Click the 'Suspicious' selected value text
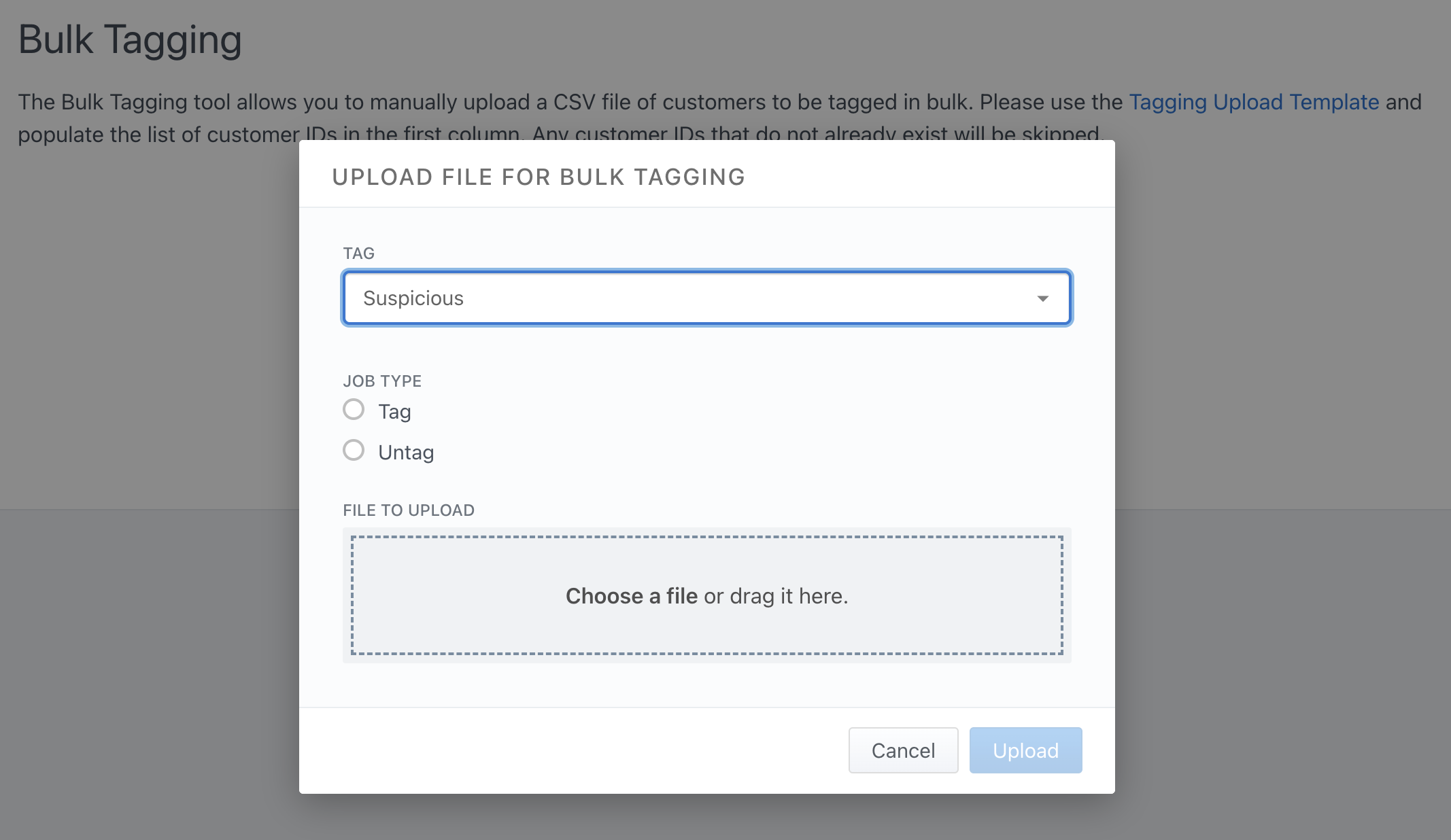 coord(413,298)
